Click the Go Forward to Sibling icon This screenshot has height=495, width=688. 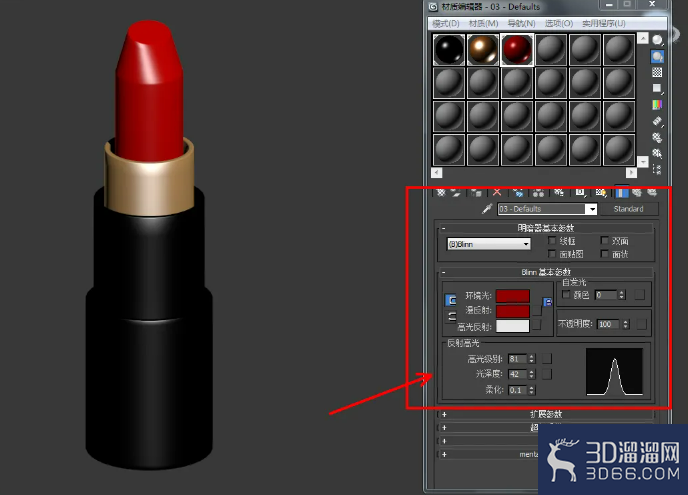tap(652, 193)
